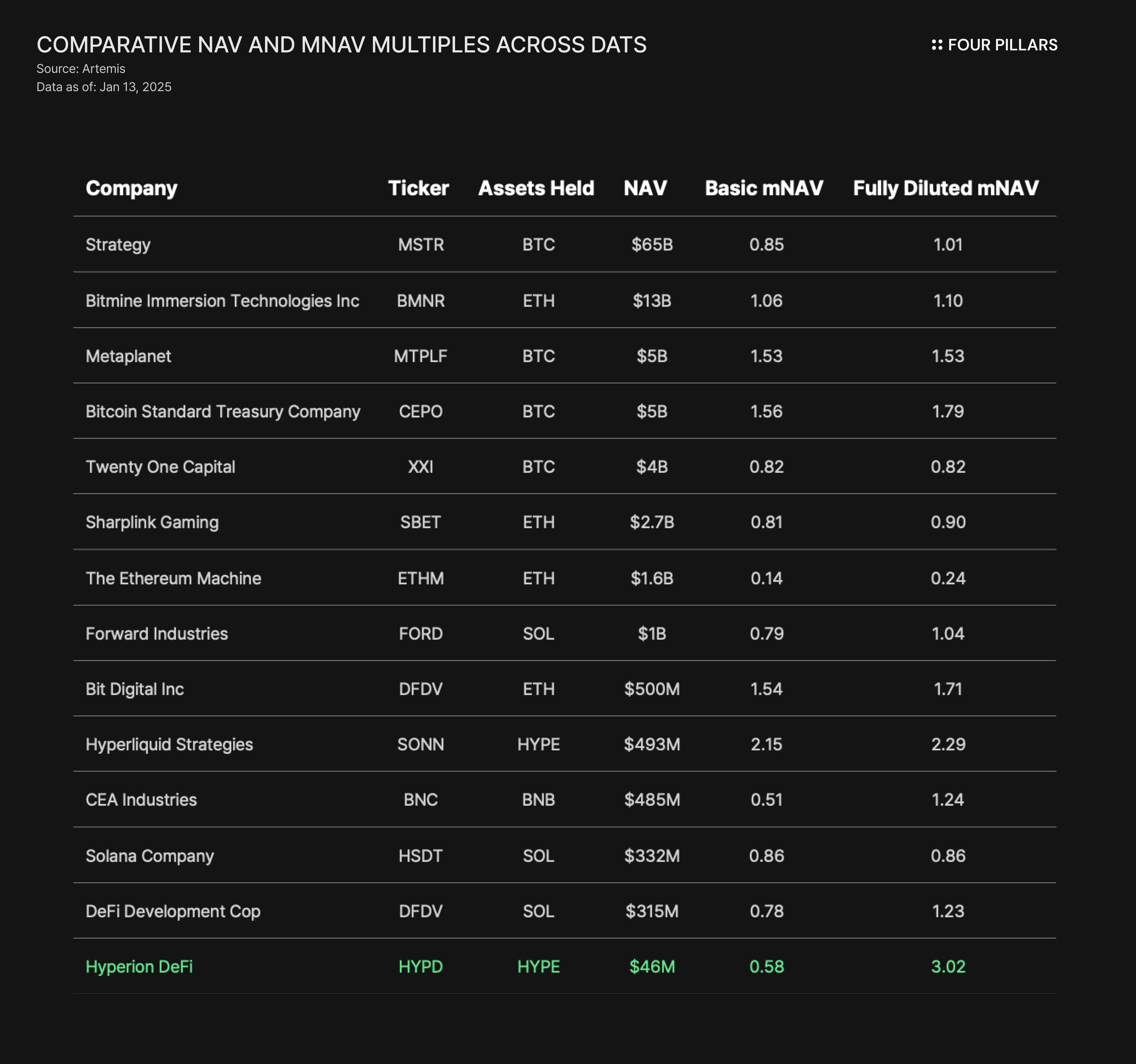The image size is (1136, 1064).
Task: Sort by the NAV column header
Action: (645, 188)
